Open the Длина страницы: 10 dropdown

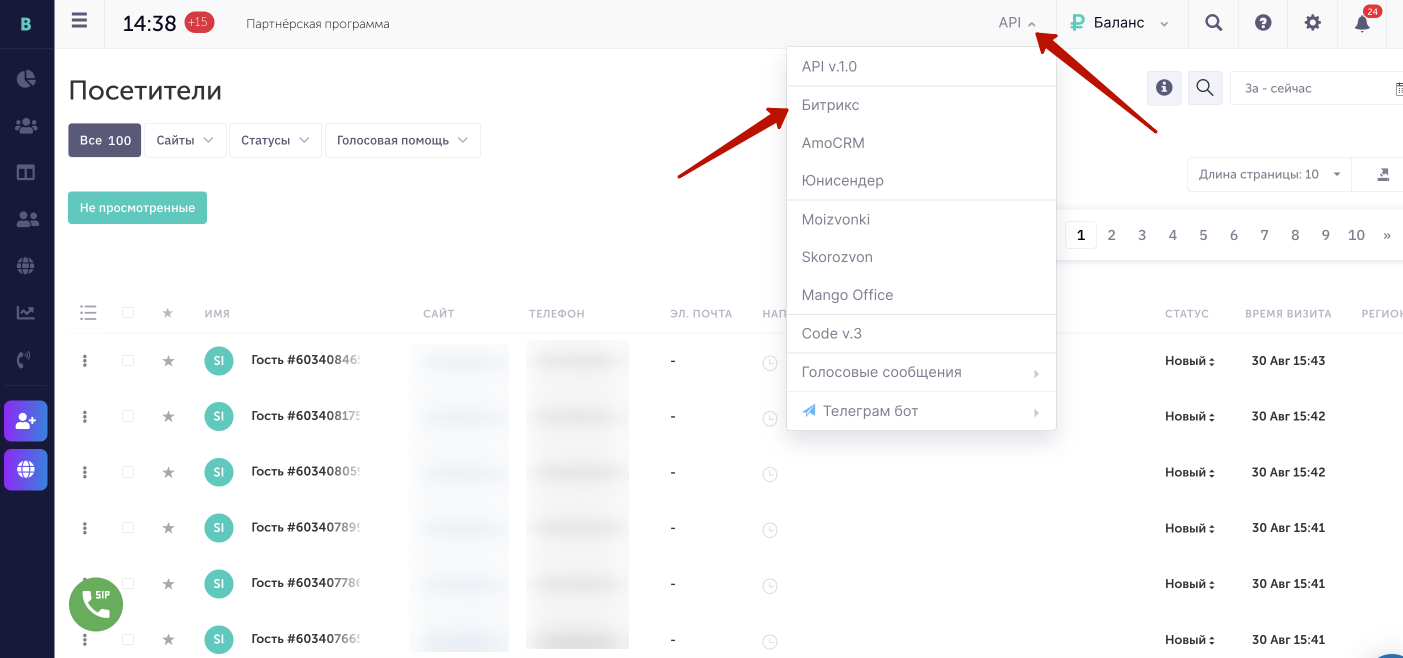[1269, 174]
